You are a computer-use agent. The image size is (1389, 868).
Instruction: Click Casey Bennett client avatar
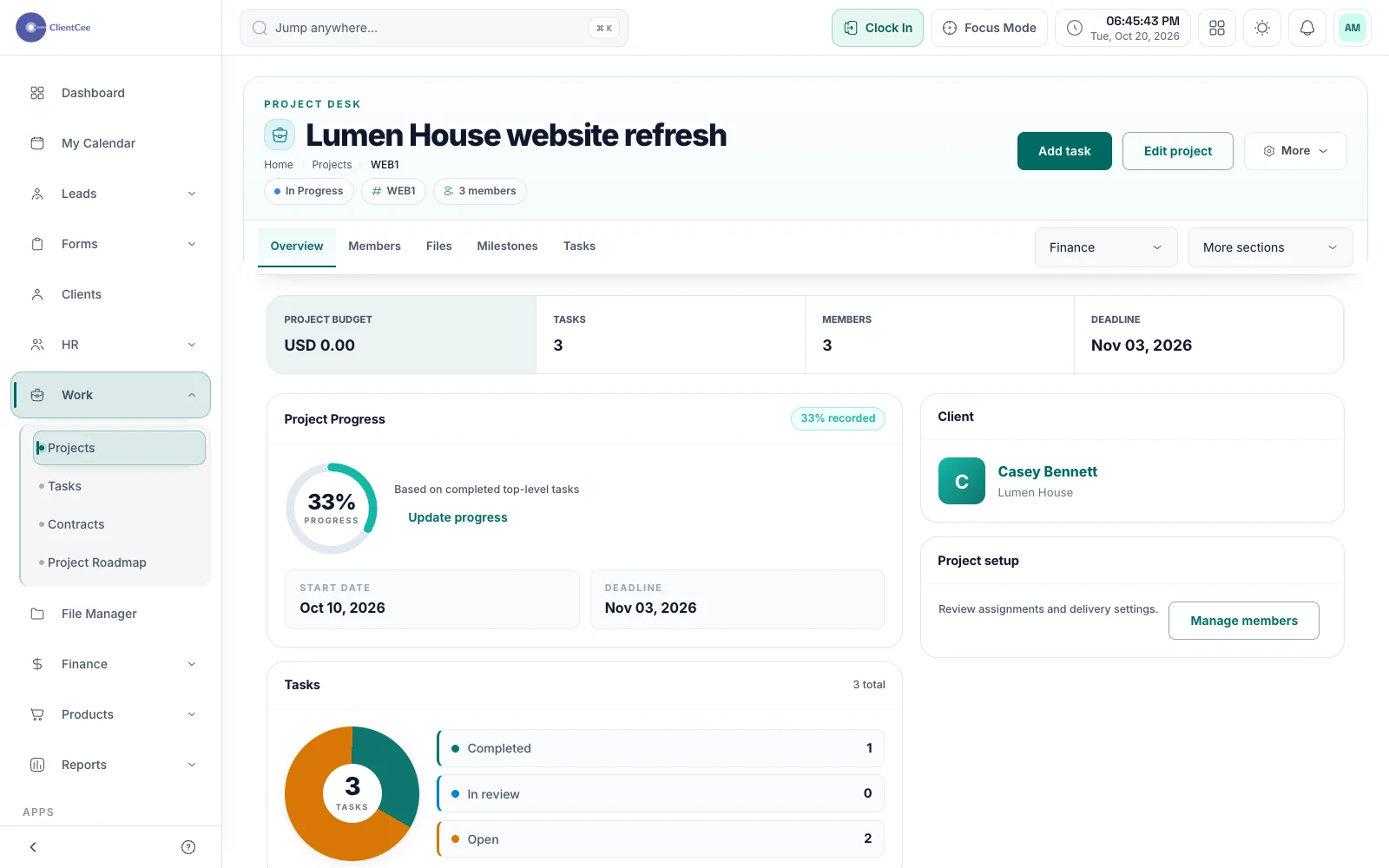pos(962,481)
